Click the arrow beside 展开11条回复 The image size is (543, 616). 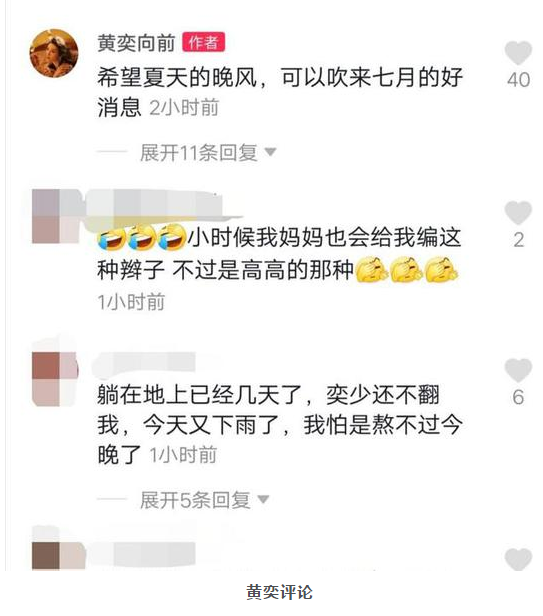click(x=270, y=152)
